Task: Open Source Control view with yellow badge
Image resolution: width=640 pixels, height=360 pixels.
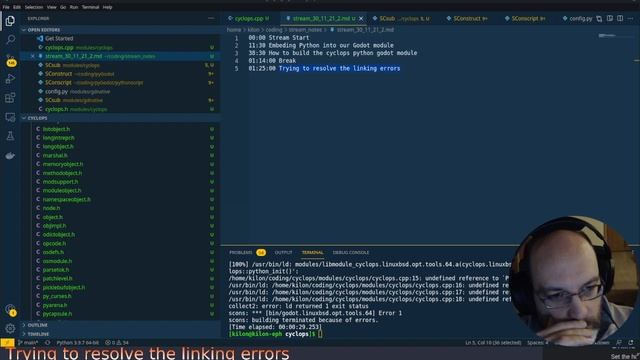Action: tap(10, 60)
